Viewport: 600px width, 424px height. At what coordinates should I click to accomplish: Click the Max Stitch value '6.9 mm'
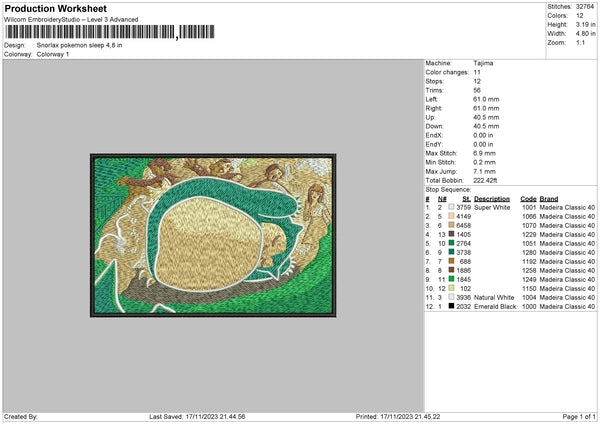pos(484,153)
